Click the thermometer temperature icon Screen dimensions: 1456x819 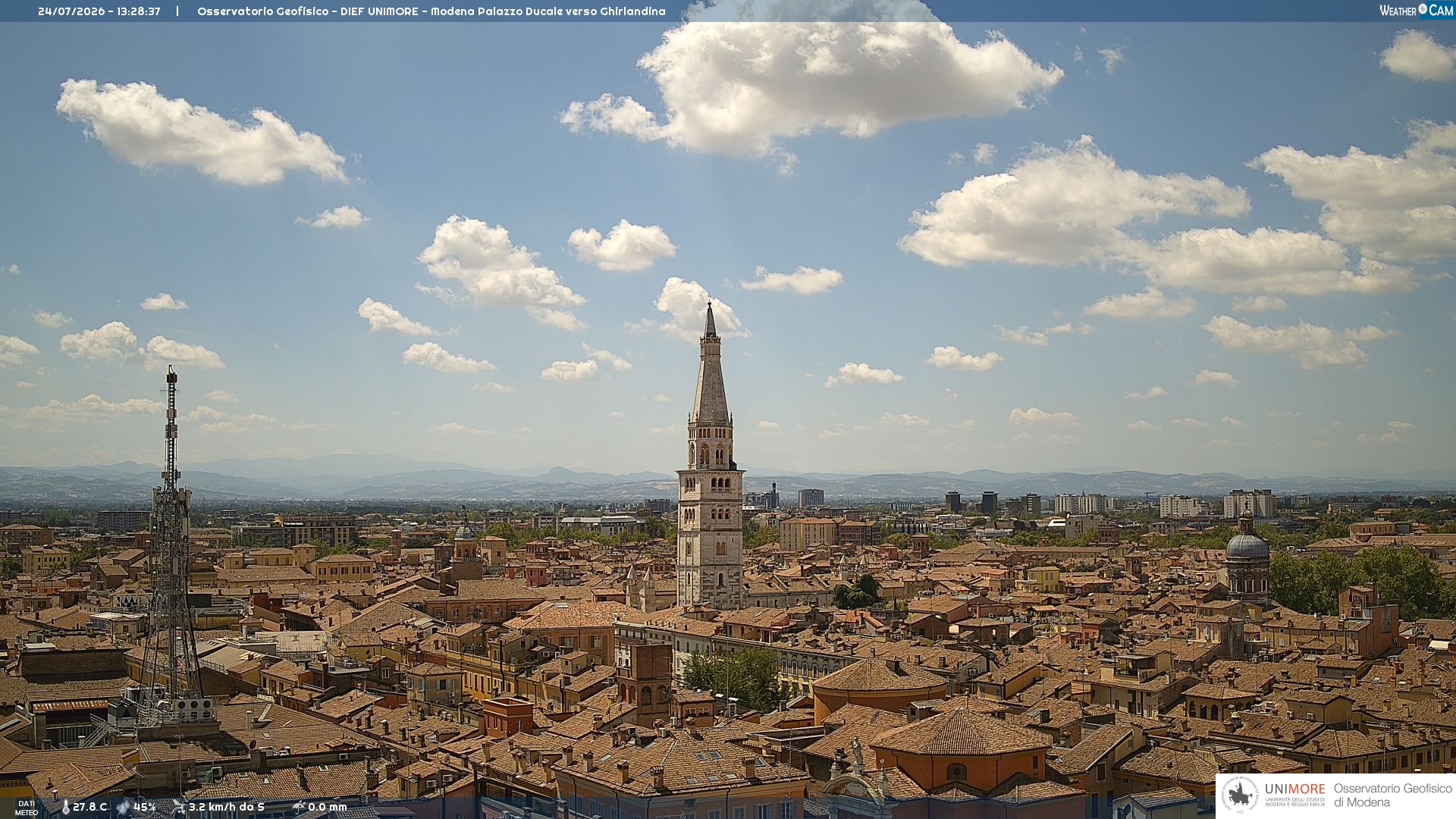(65, 807)
